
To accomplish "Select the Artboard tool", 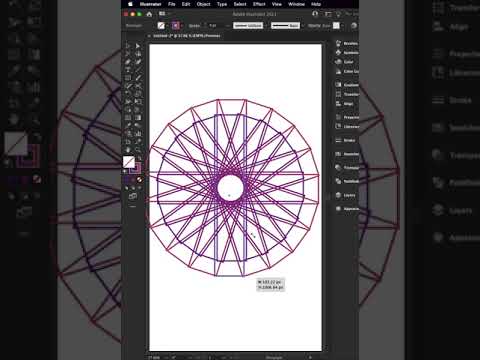I will [128, 142].
